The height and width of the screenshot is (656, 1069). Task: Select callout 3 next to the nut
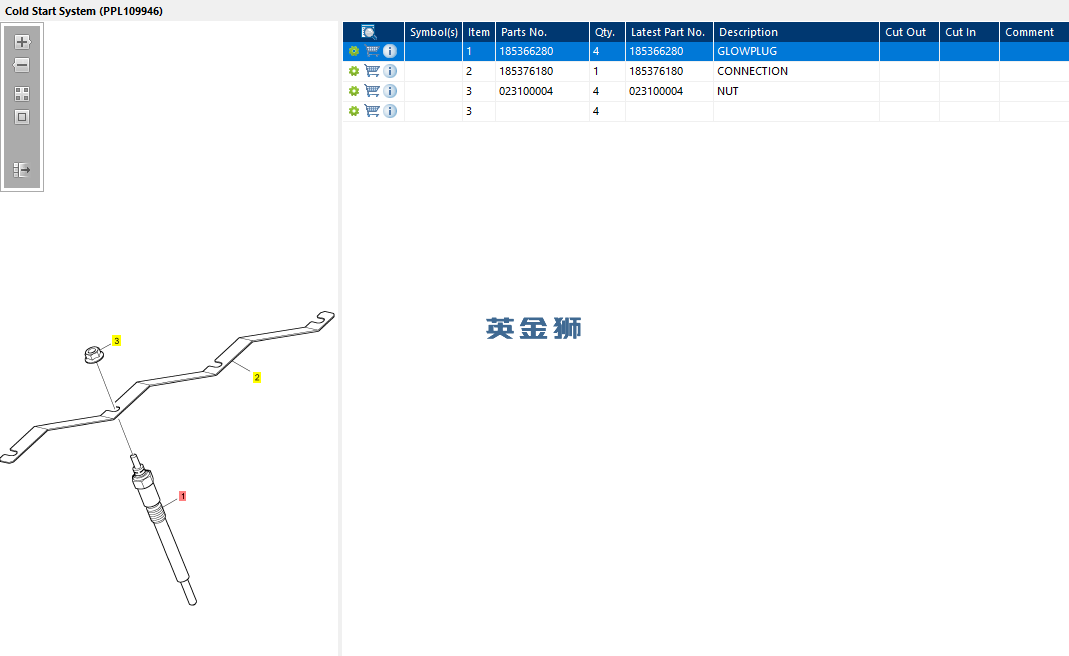(117, 341)
